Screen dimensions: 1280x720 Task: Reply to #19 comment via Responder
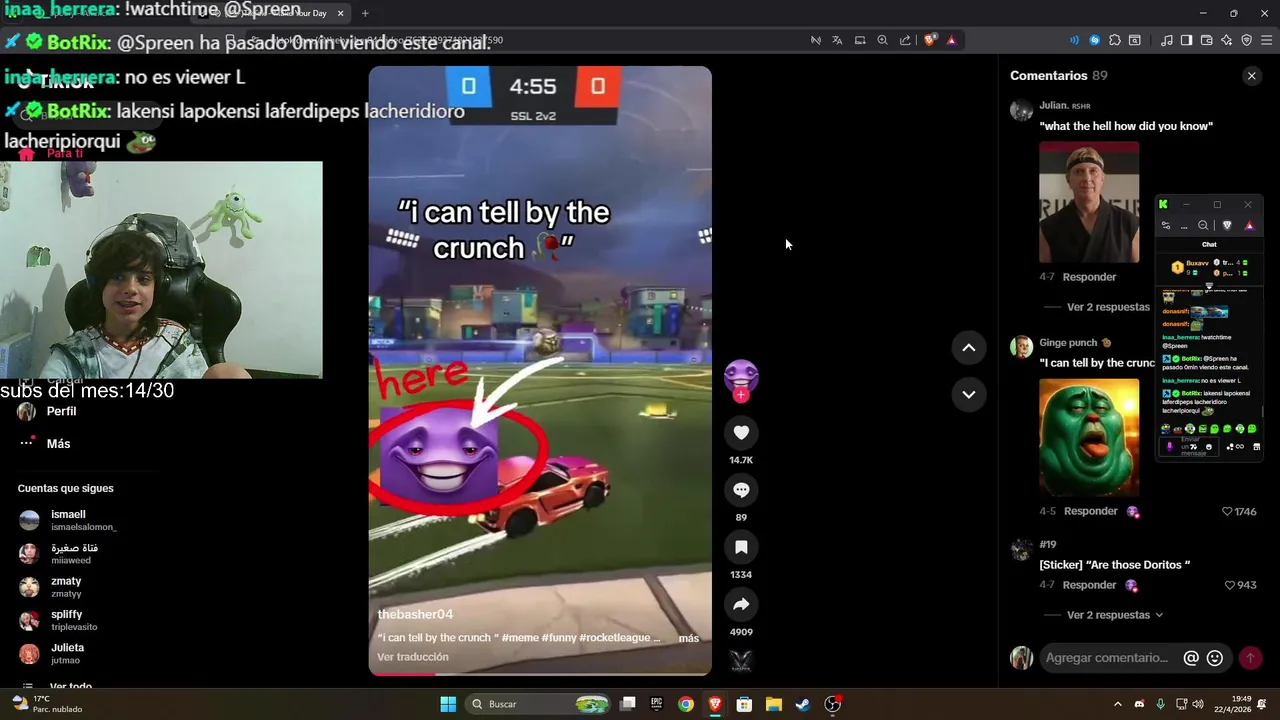1089,585
